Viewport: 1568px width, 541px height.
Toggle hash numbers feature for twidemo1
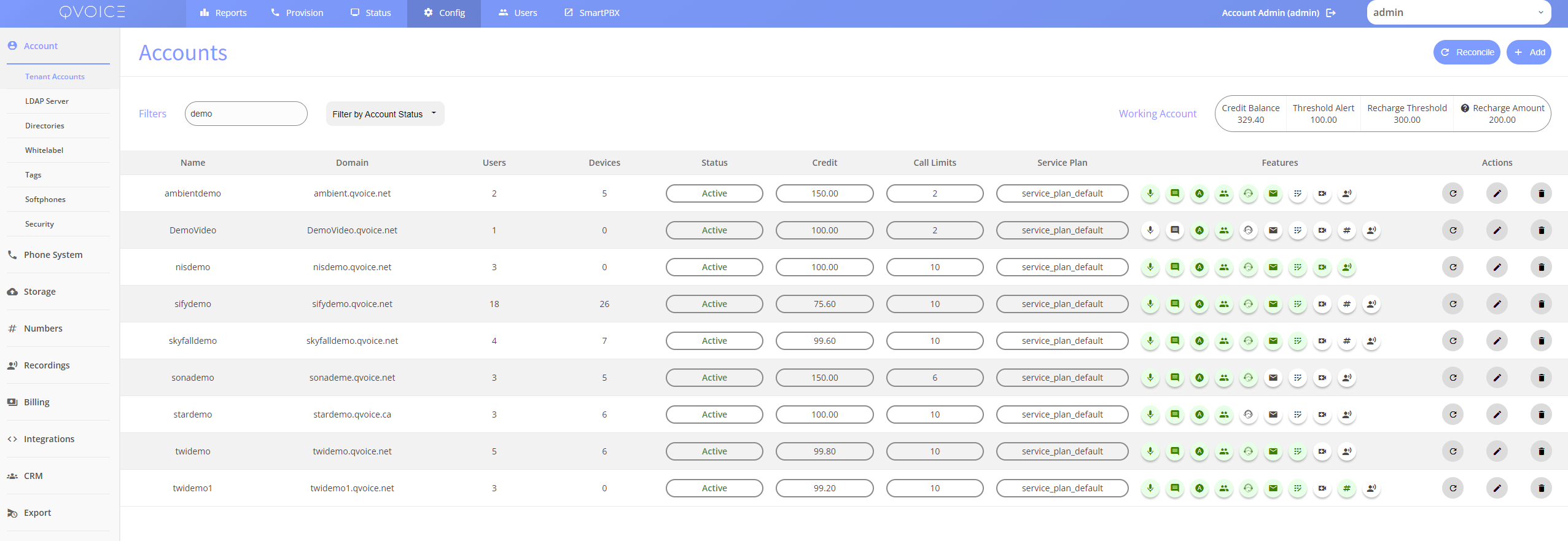point(1347,488)
